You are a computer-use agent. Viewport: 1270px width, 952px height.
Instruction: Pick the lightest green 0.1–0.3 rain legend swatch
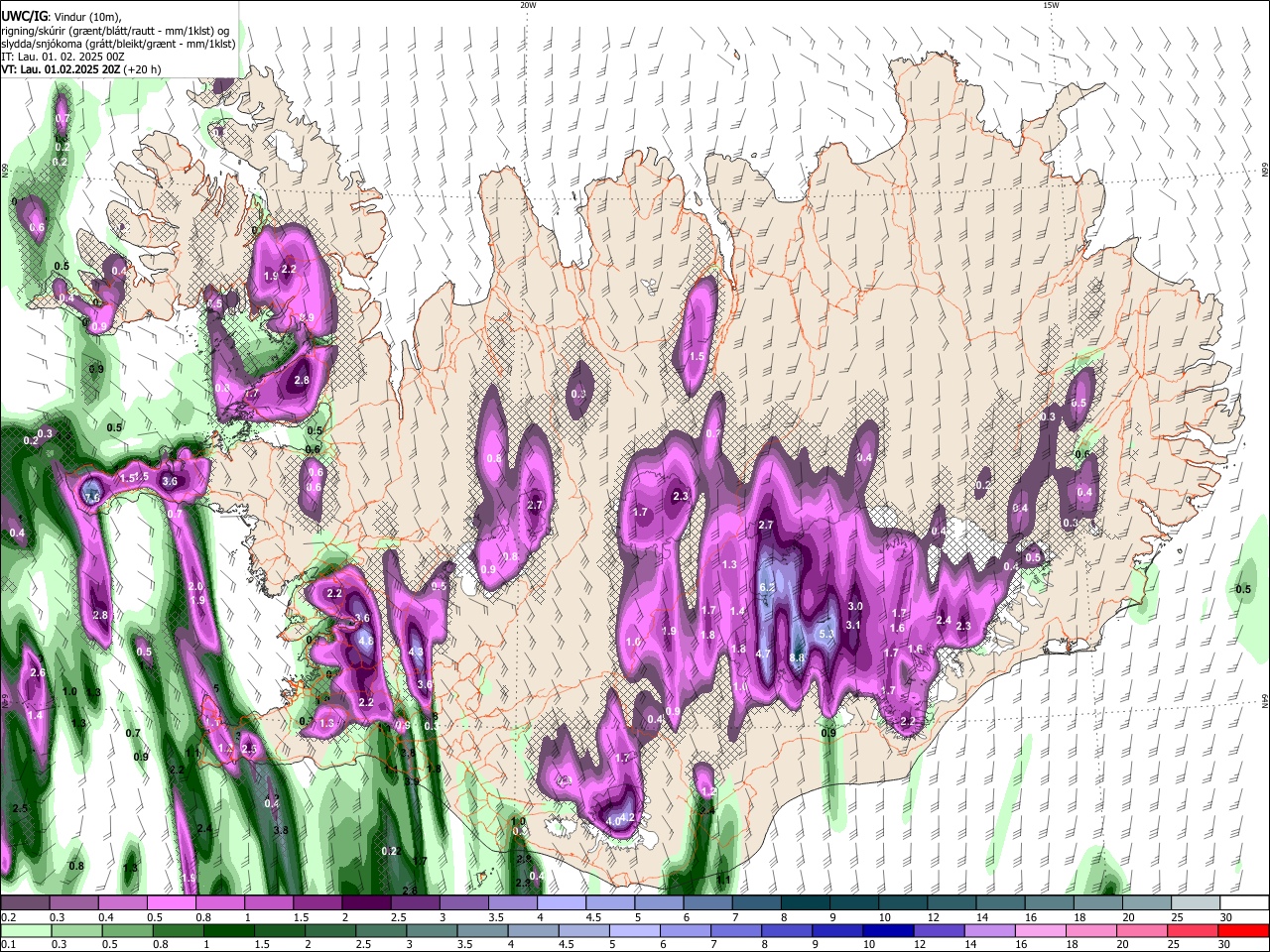coord(27,930)
